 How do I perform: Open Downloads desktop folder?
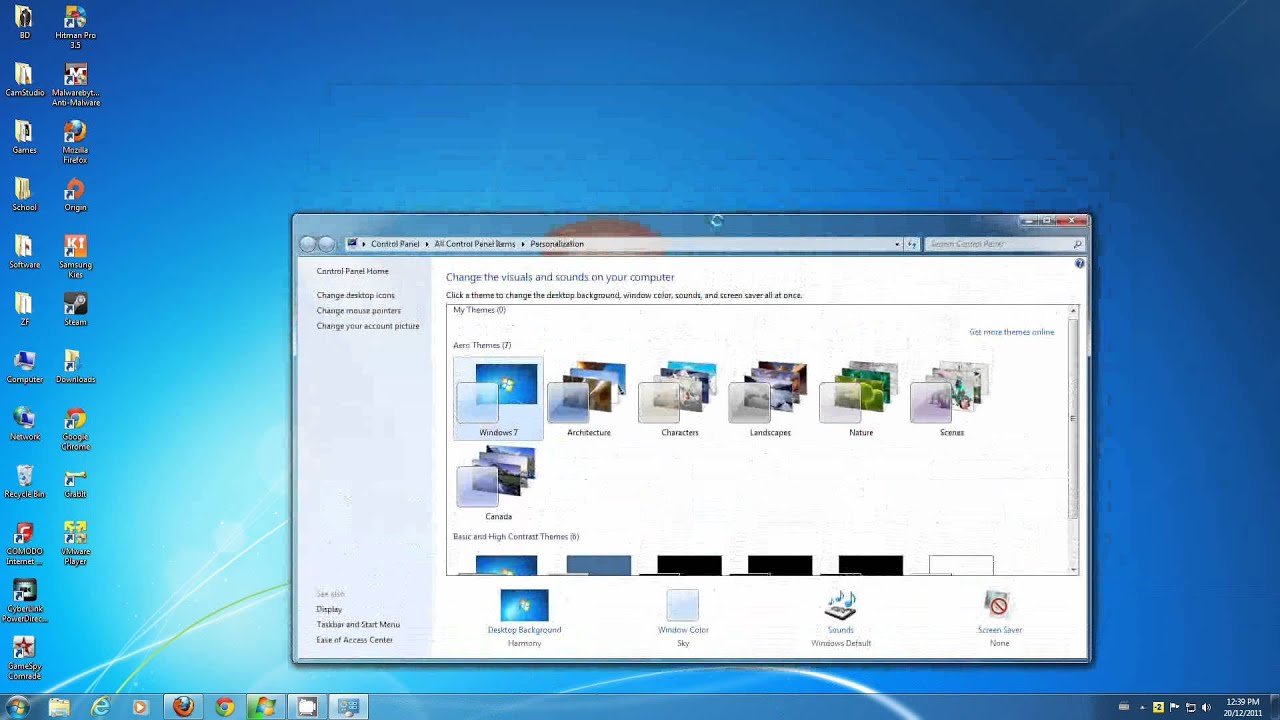coord(75,367)
